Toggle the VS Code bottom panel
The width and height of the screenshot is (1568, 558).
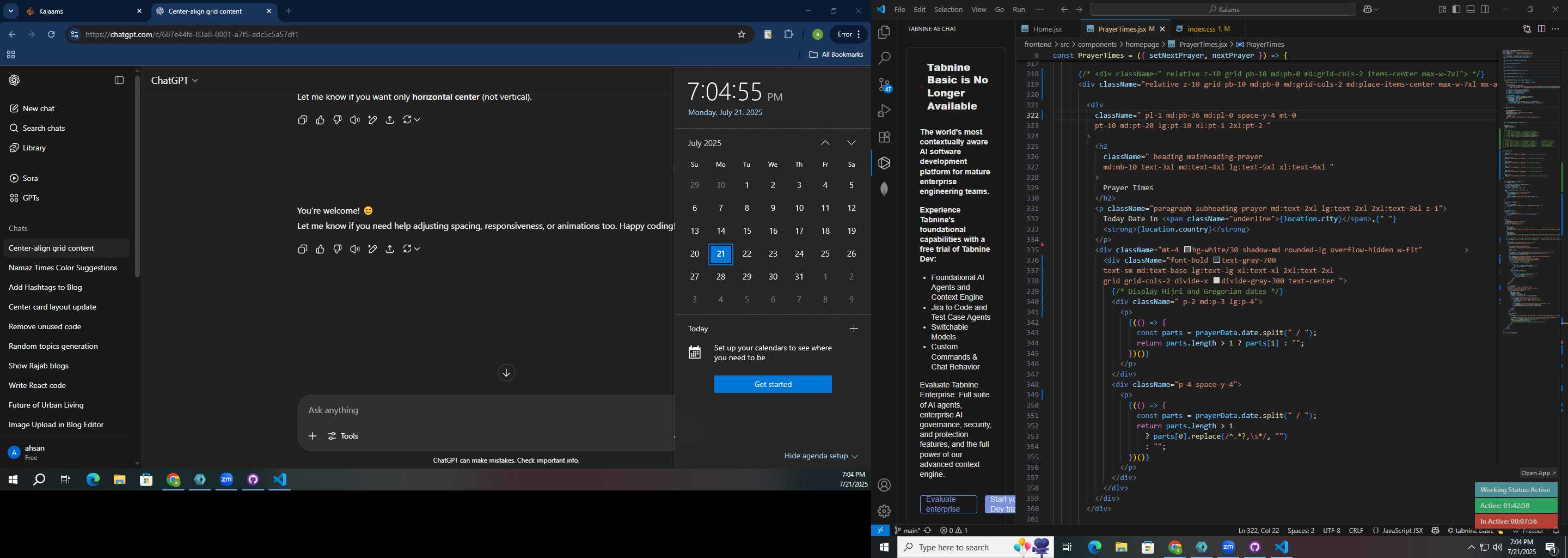pyautogui.click(x=1471, y=10)
